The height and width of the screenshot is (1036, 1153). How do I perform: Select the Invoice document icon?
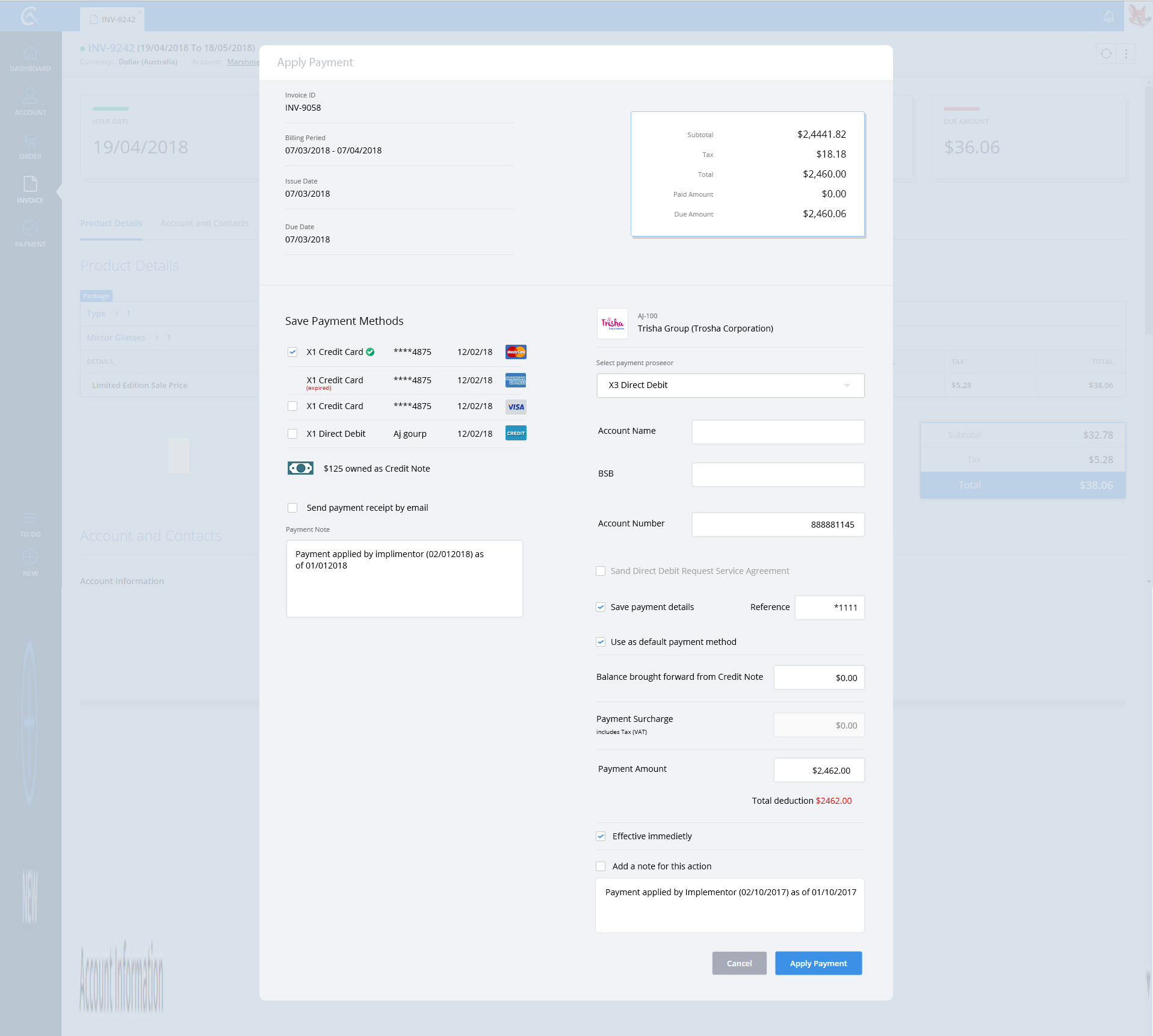click(x=30, y=184)
